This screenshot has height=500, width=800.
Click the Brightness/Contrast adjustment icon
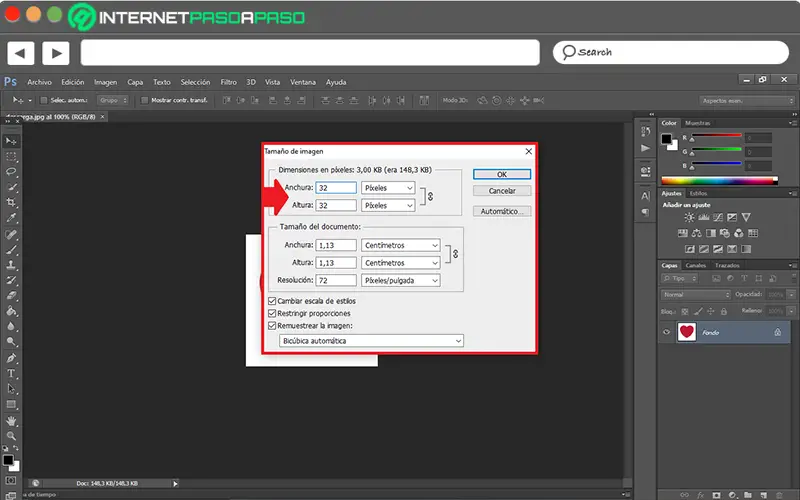pyautogui.click(x=689, y=217)
